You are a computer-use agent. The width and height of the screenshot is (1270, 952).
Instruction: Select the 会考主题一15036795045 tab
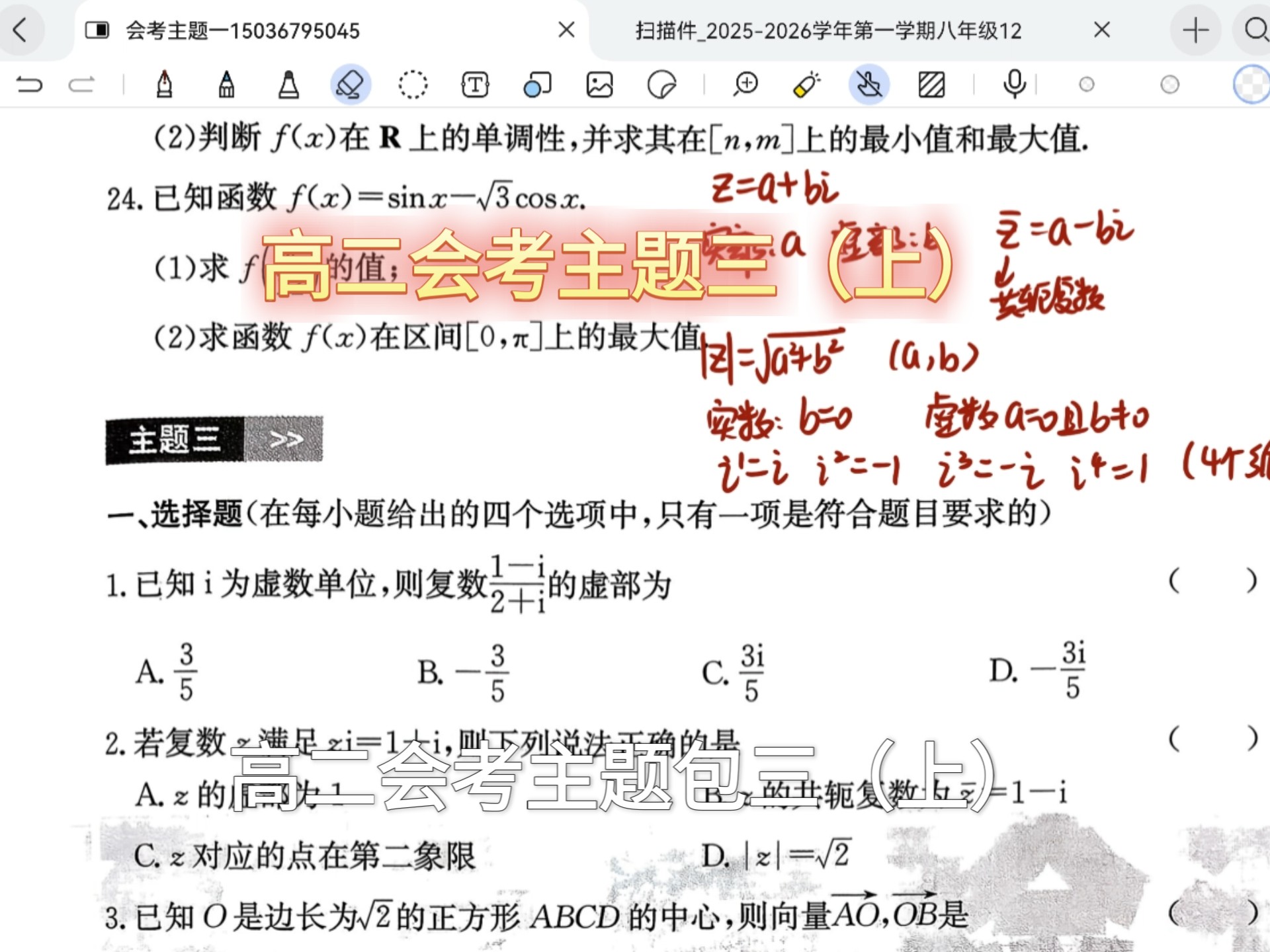click(x=243, y=30)
